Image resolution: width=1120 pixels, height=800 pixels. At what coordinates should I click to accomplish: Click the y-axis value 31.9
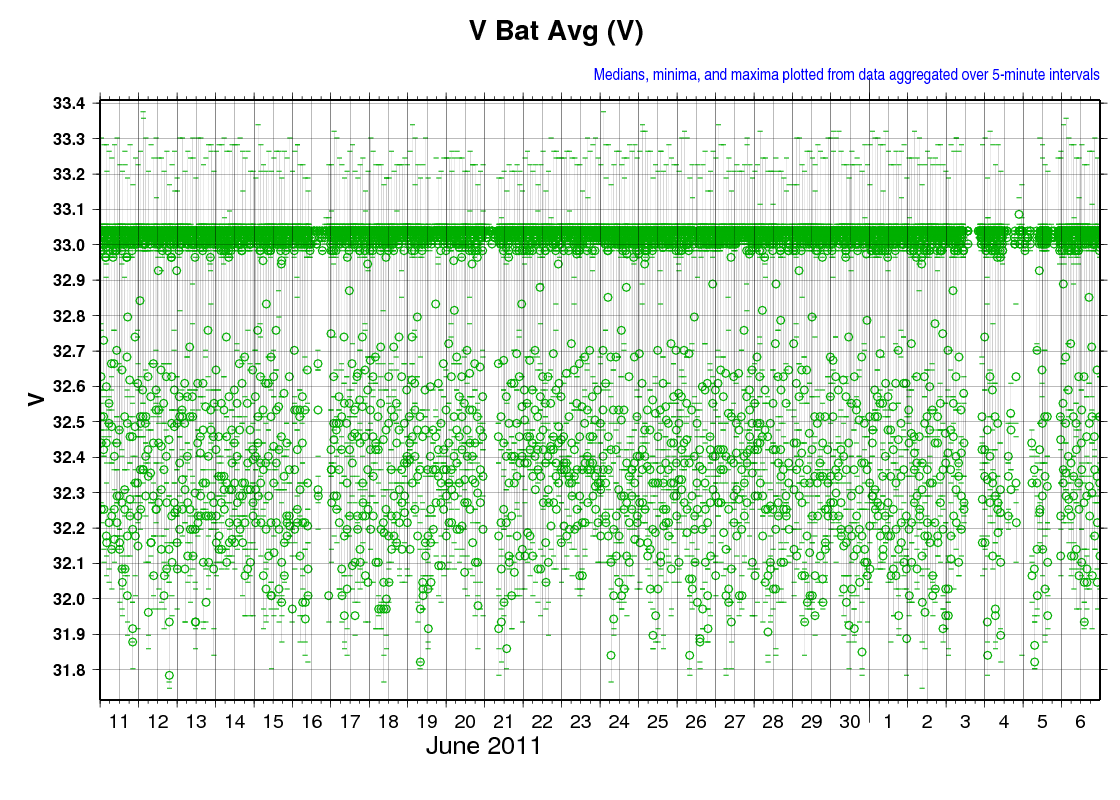point(69,634)
